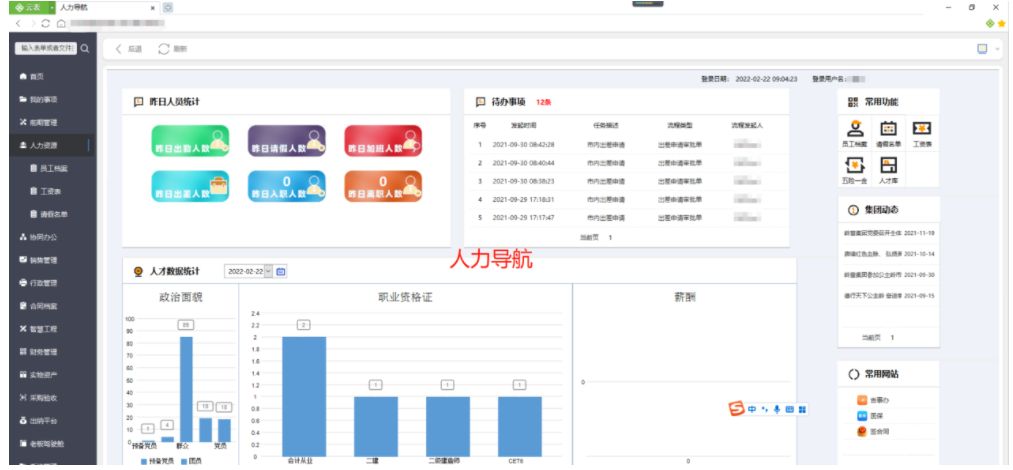The height and width of the screenshot is (470, 1013).
Task: Open the 医保 website link
Action: (x=868, y=416)
